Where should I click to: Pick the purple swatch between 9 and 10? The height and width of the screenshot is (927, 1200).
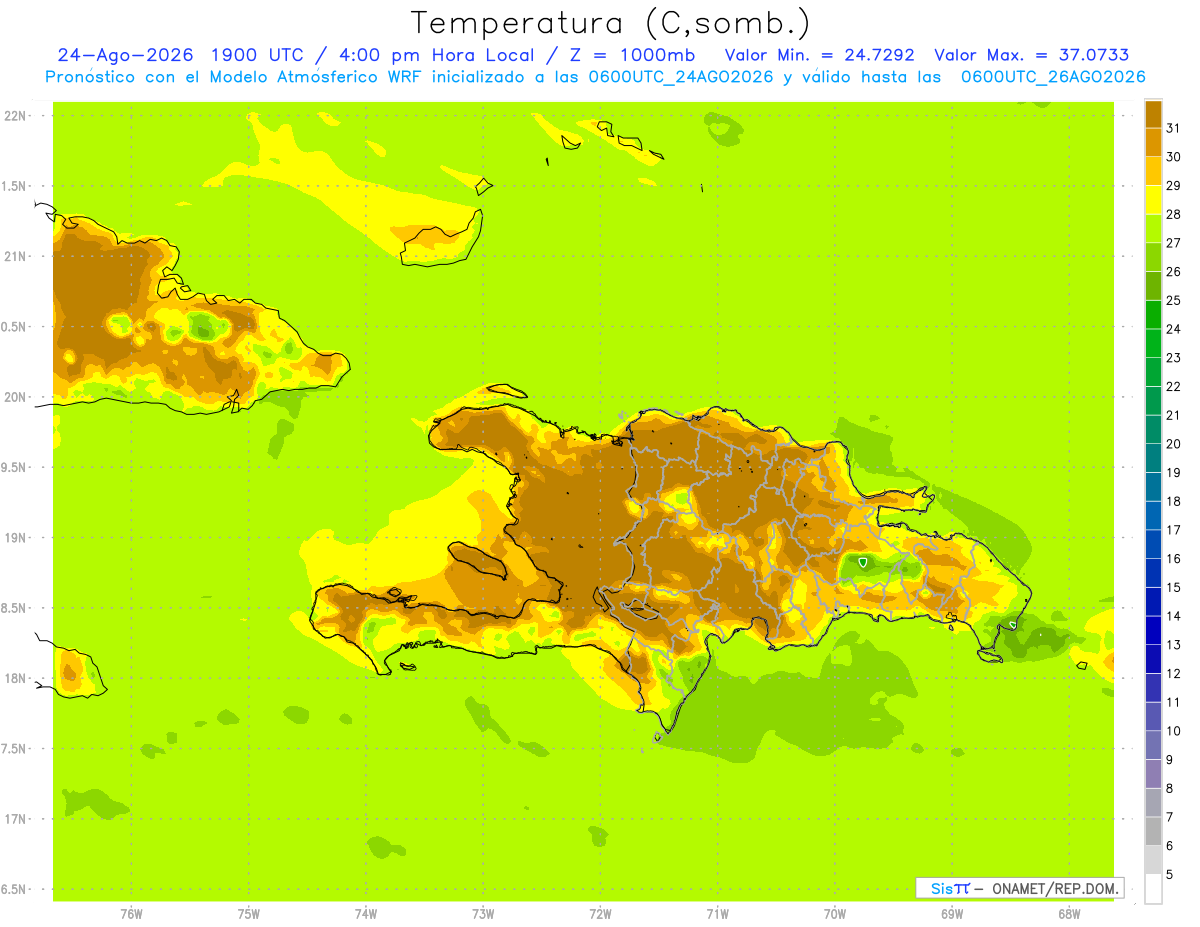pos(1153,745)
